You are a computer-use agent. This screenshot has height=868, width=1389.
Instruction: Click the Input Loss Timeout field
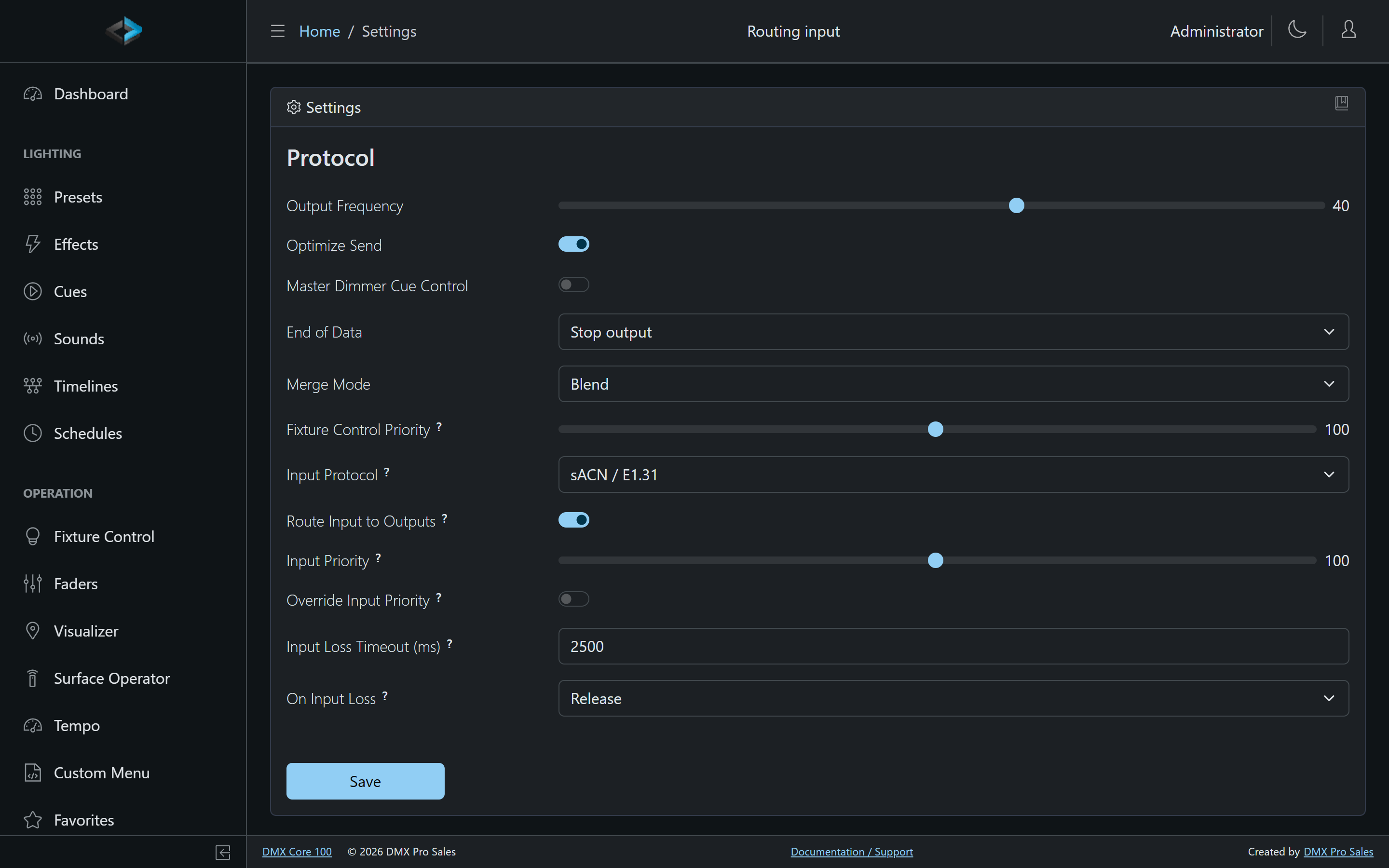pos(953,646)
